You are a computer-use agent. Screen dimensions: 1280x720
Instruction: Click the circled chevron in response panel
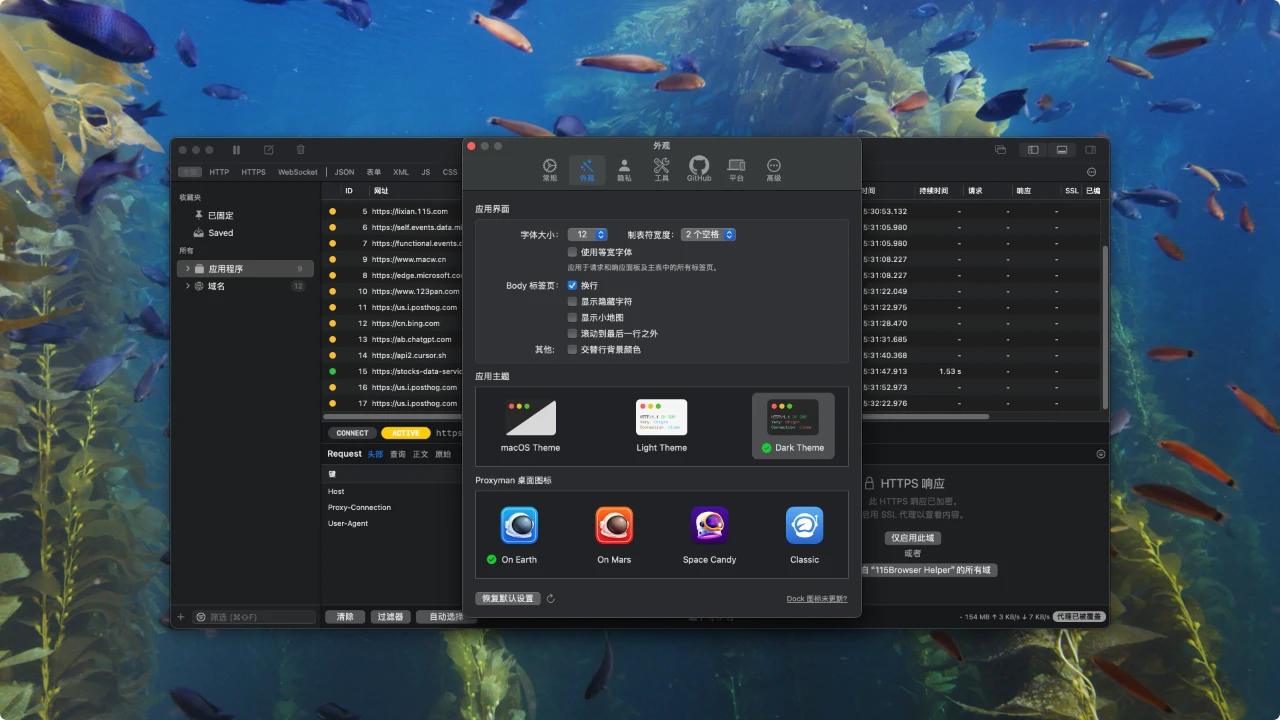[x=1101, y=454]
